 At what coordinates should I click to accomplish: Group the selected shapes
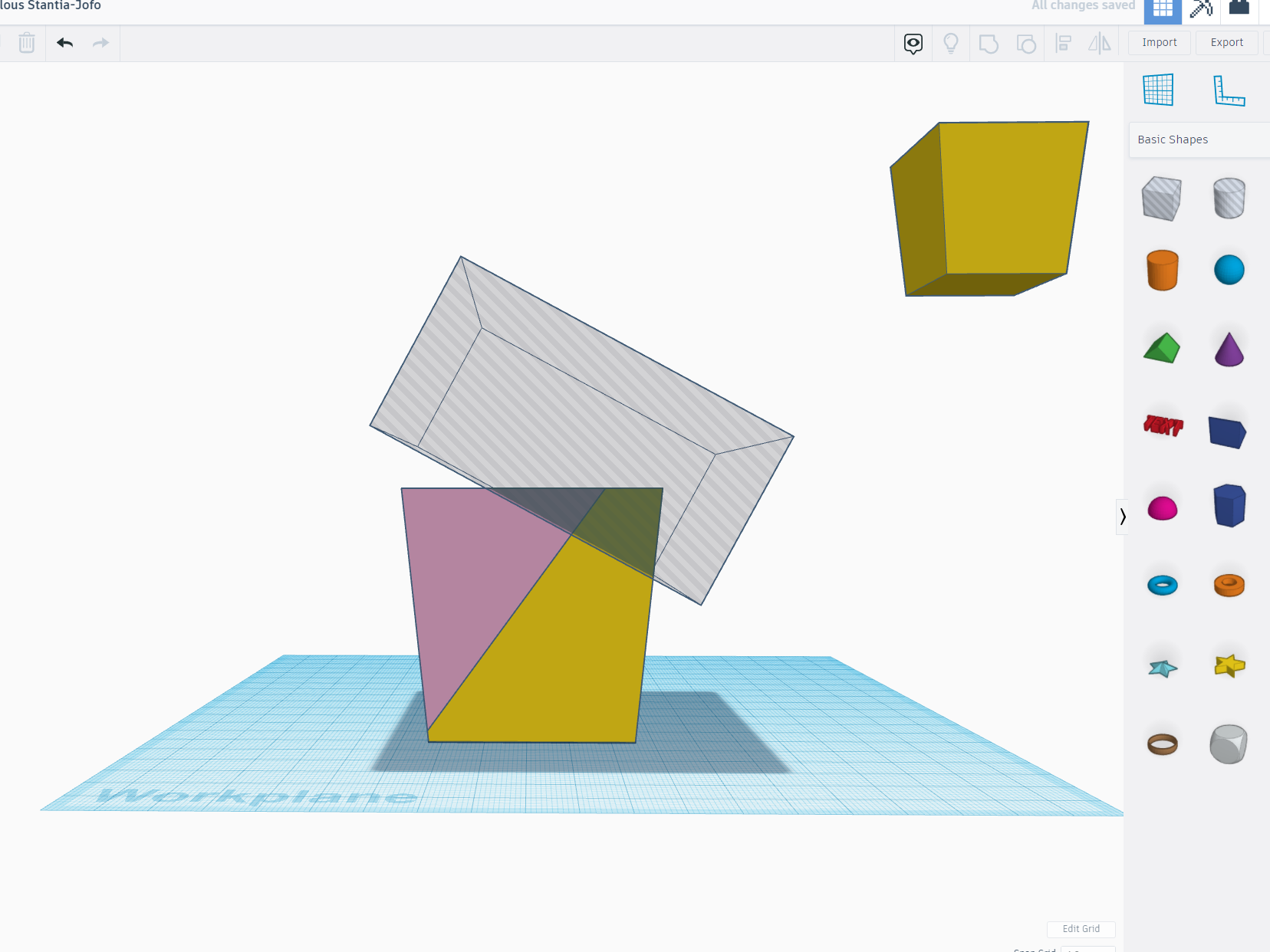pos(989,44)
